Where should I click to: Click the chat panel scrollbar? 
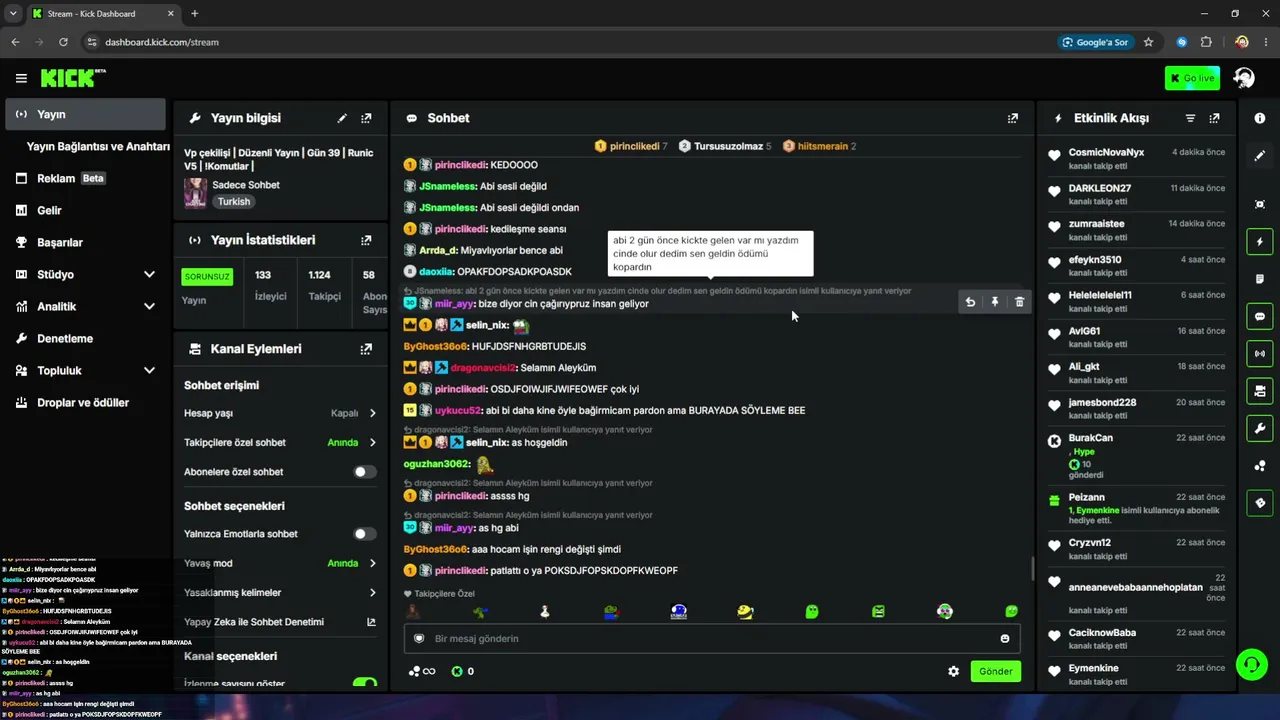pos(1033,568)
